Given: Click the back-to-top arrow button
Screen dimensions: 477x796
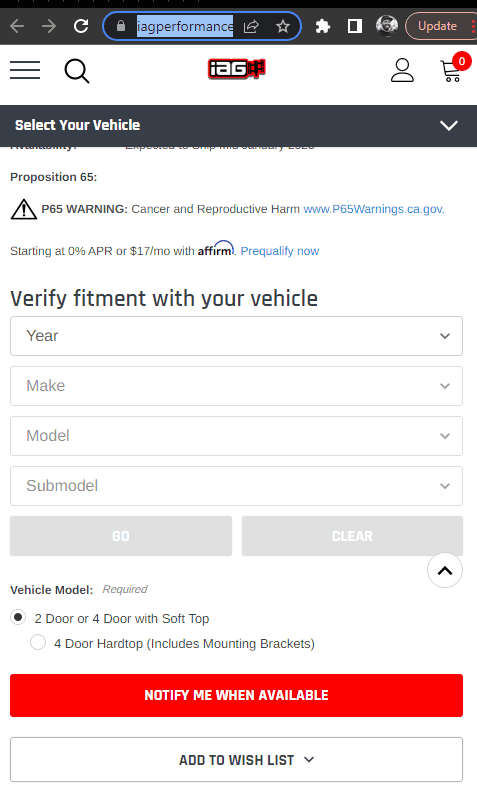Looking at the screenshot, I should pyautogui.click(x=445, y=571).
